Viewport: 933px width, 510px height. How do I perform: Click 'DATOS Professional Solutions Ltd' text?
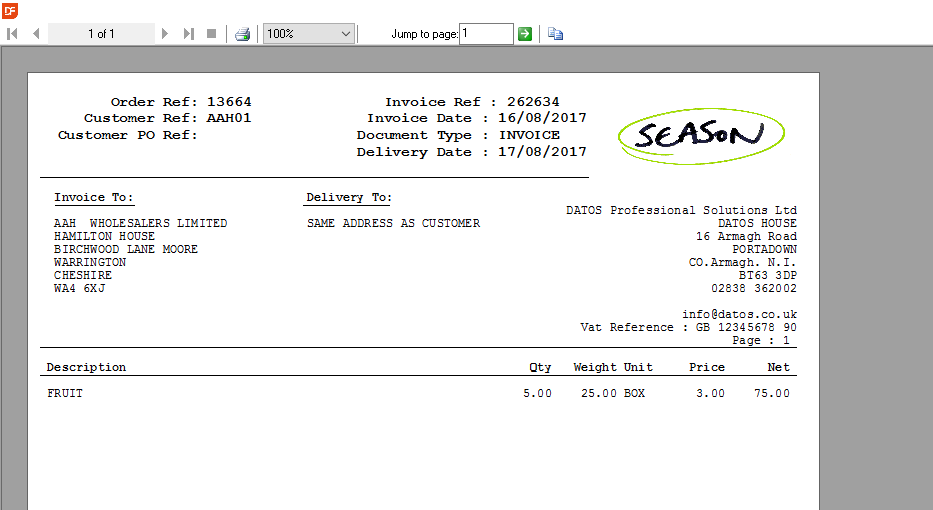pos(681,210)
